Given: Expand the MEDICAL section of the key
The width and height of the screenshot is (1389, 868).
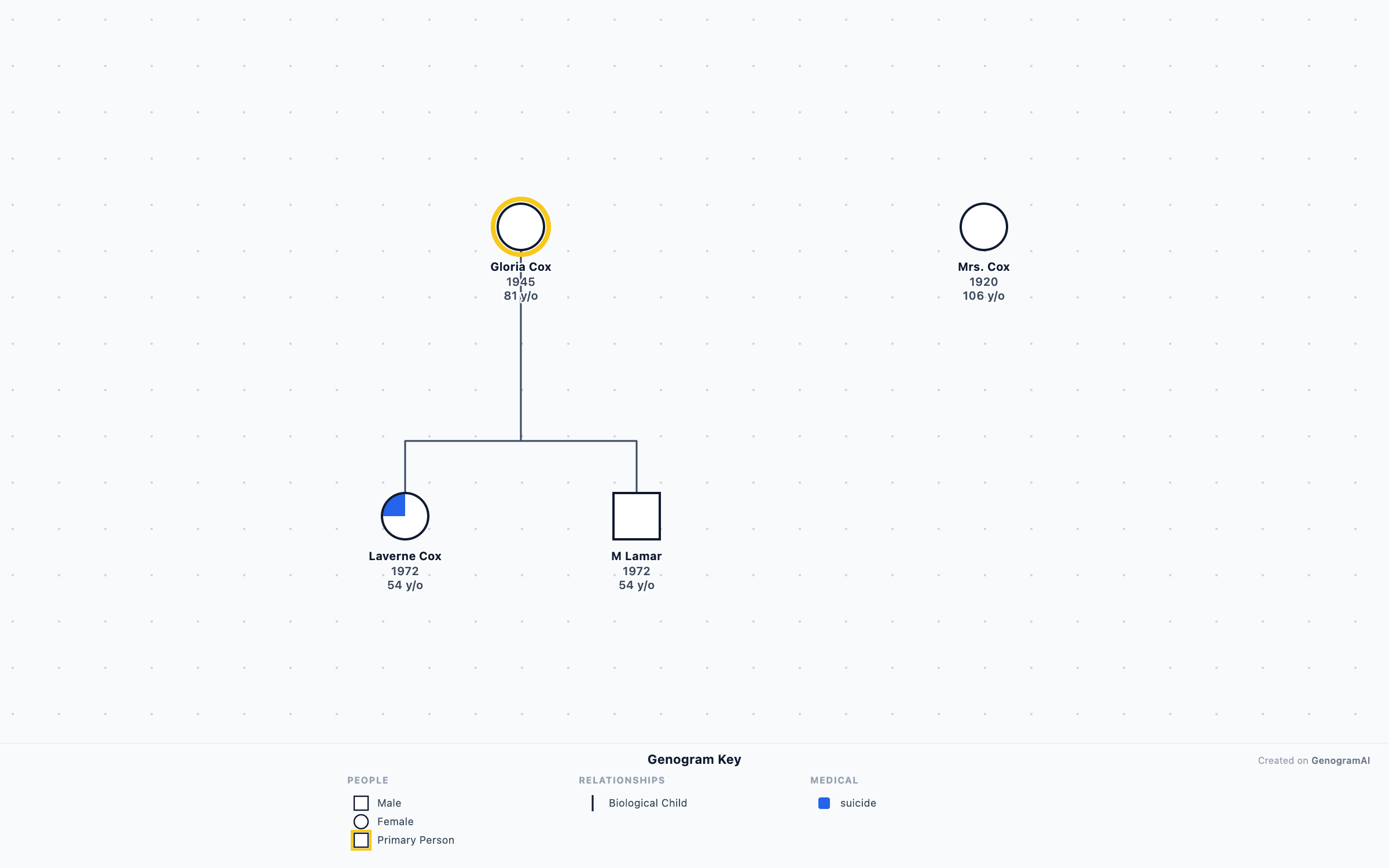Looking at the screenshot, I should 835,780.
